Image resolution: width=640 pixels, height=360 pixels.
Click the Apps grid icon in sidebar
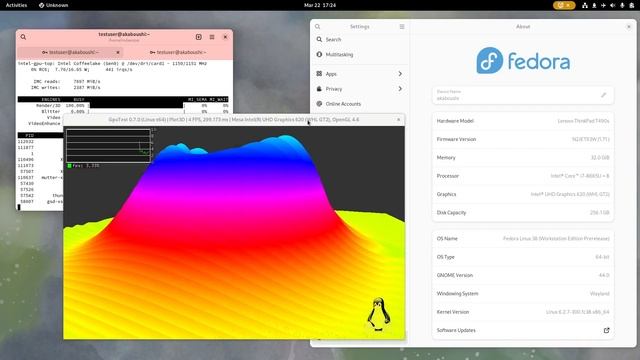[x=319, y=73]
